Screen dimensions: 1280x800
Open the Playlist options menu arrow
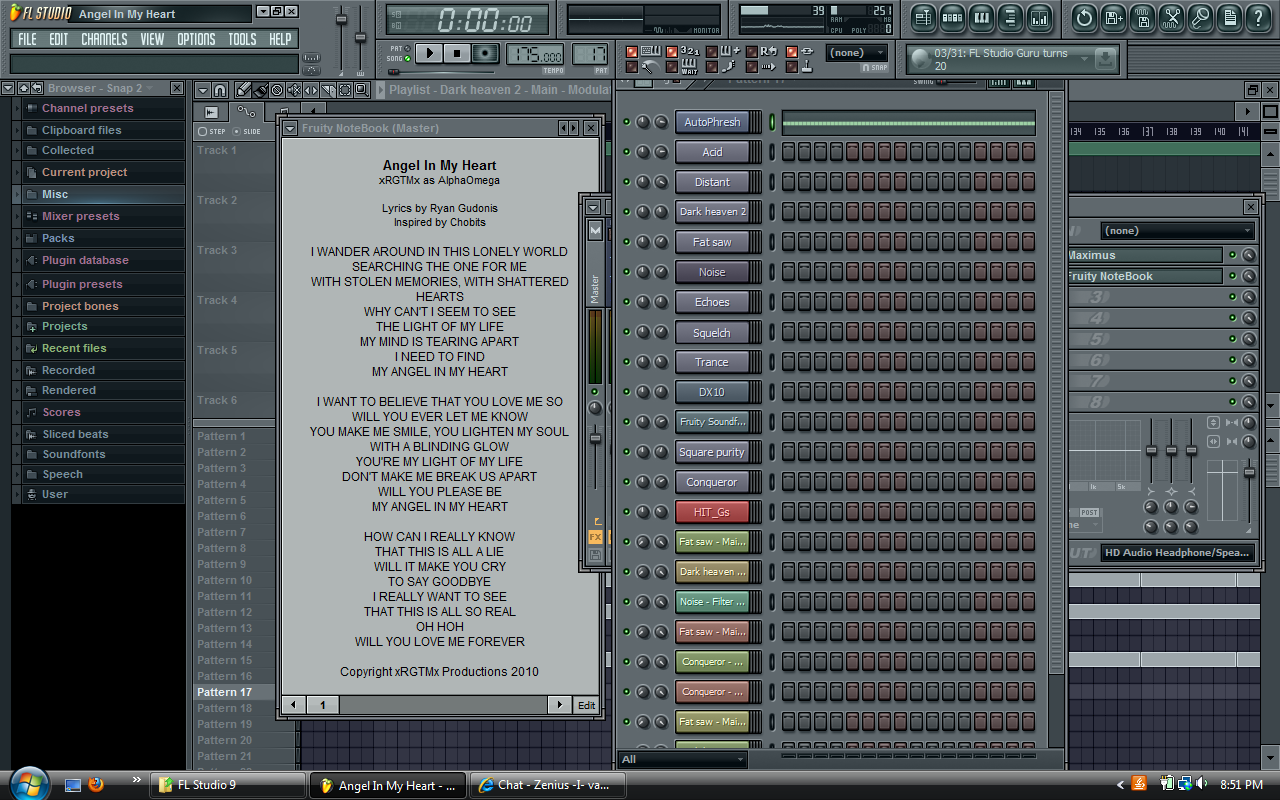pyautogui.click(x=202, y=90)
